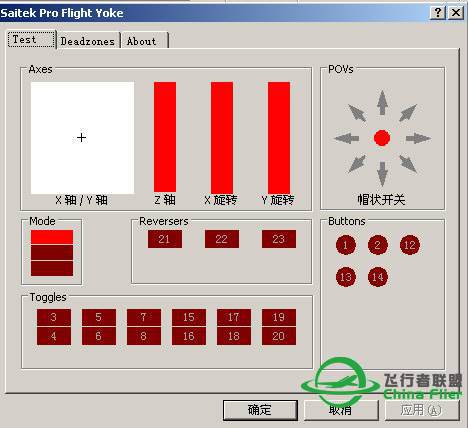Click the POV up arrow
This screenshot has height=428, width=468.
382,103
